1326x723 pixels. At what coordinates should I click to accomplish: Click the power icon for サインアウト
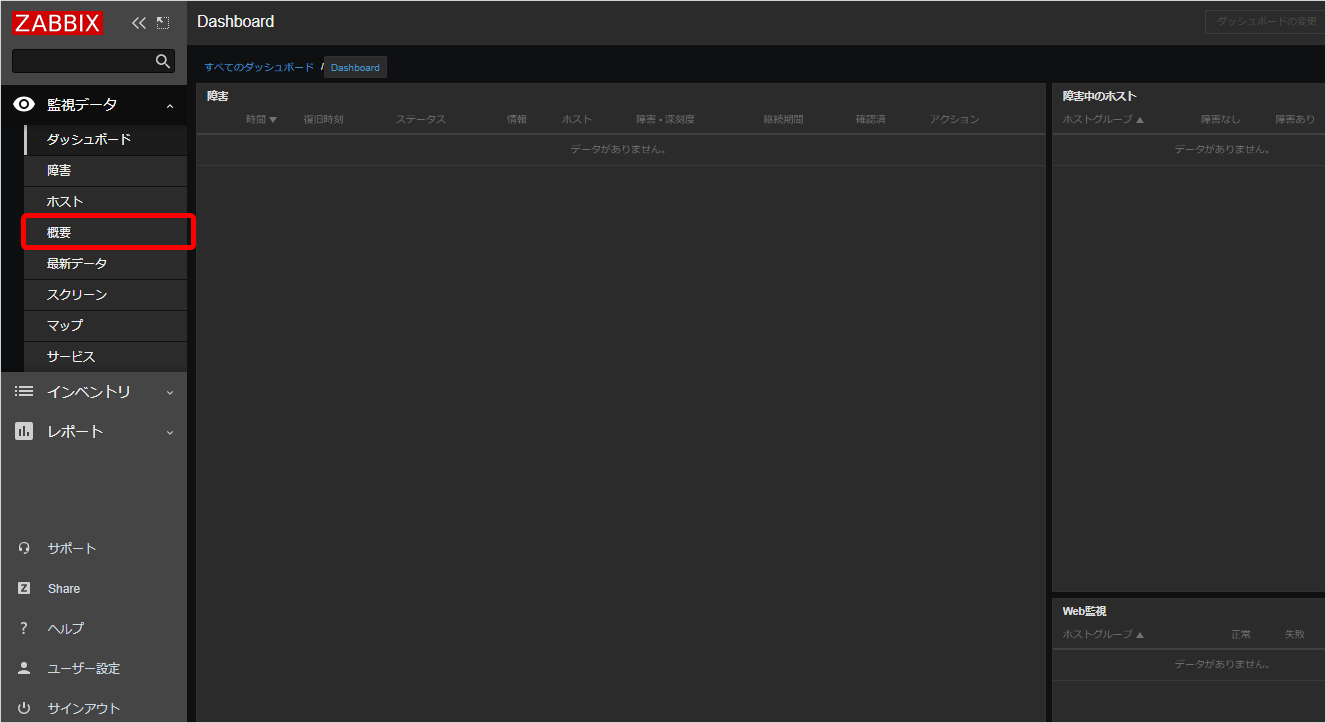click(x=24, y=708)
